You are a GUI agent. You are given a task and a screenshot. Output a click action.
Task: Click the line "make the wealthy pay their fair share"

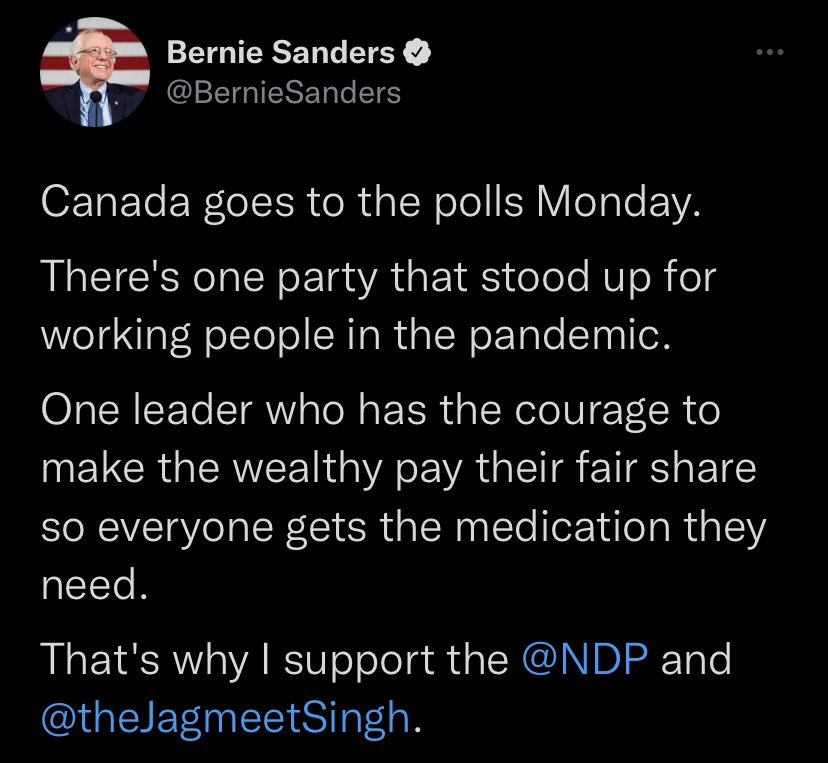pyautogui.click(x=397, y=469)
